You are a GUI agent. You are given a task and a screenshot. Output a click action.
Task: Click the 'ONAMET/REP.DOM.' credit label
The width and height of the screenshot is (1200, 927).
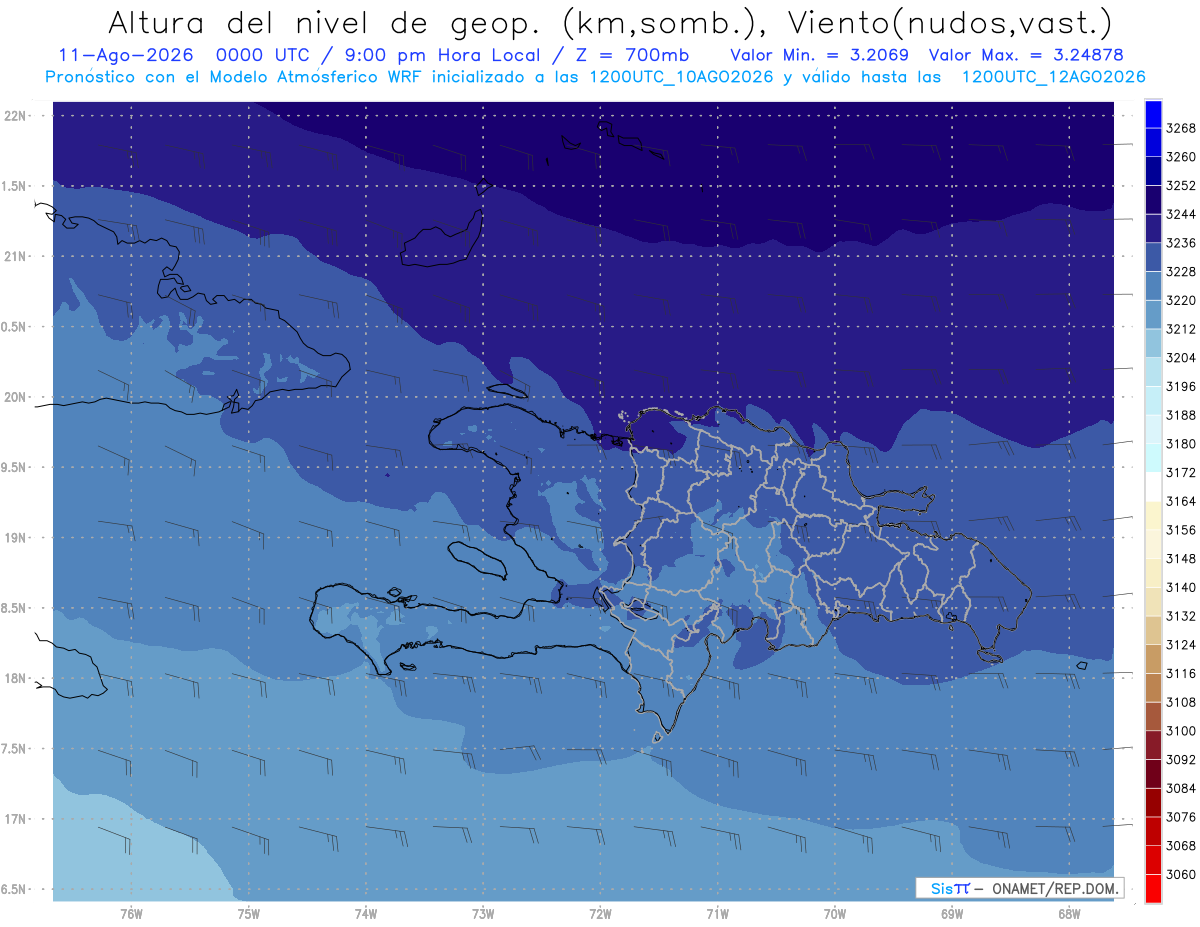pos(1055,888)
